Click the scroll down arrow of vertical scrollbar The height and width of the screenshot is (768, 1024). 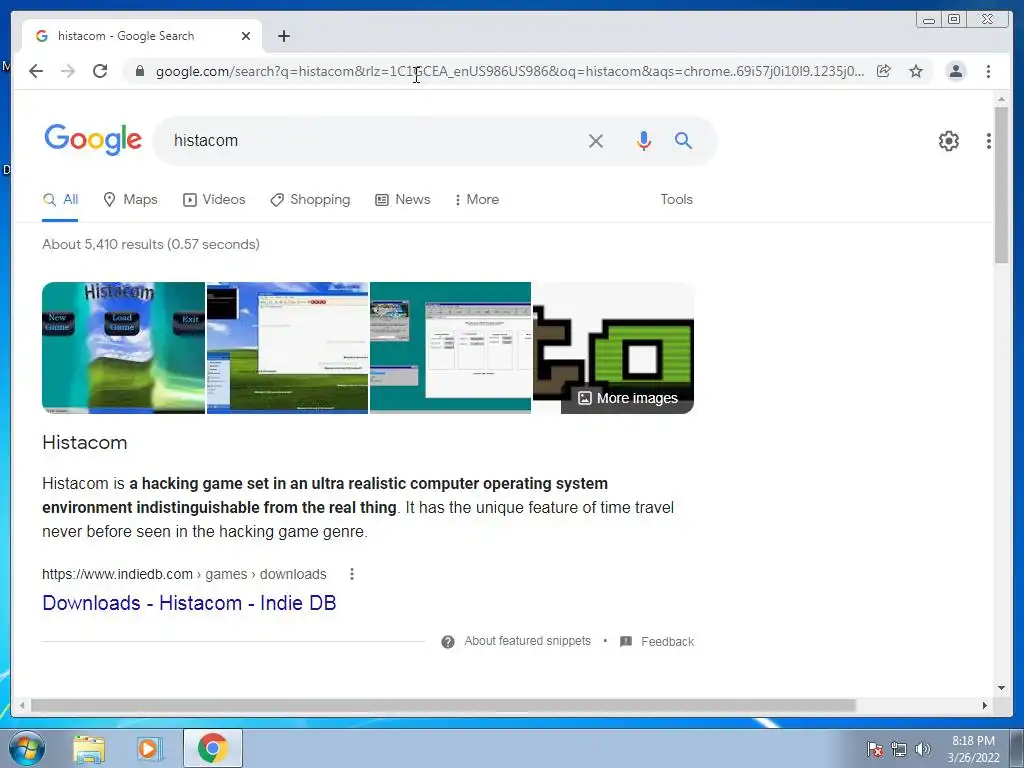click(x=1001, y=688)
